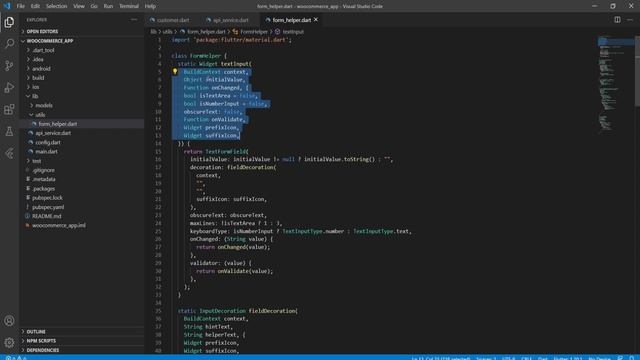Screen dimensions: 640x360
Task: Open pubspec.yaml in the explorer
Action: 82,207
